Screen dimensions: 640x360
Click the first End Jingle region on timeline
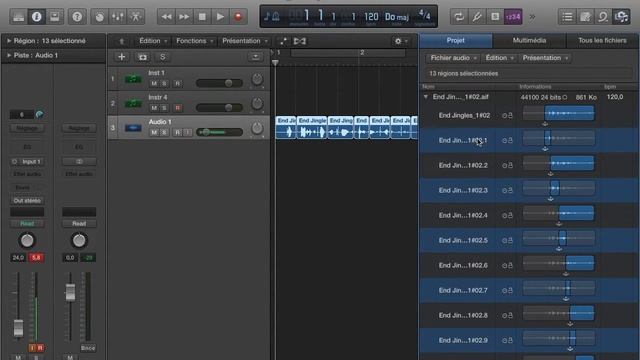pyautogui.click(x=286, y=128)
